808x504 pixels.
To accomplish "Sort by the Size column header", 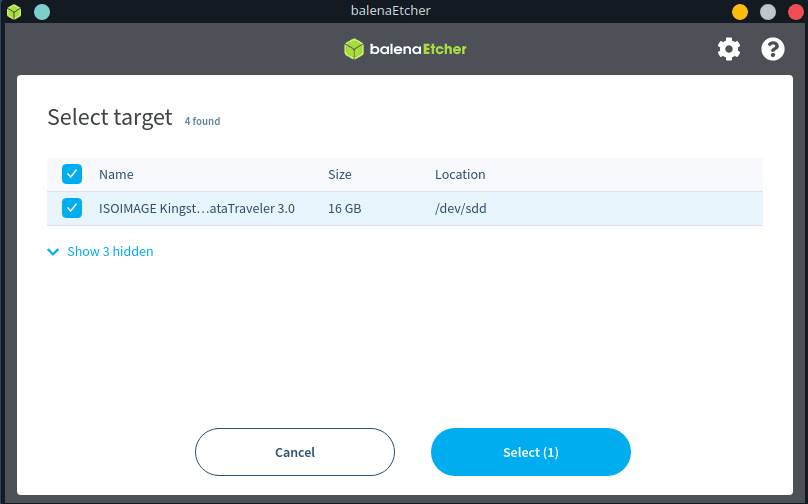I will 340,174.
